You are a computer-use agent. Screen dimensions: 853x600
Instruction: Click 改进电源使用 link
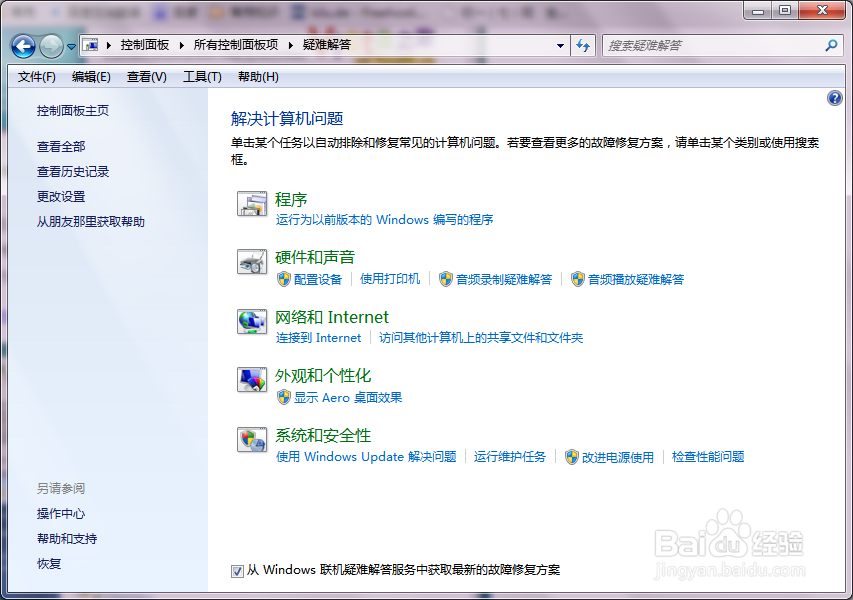point(618,457)
